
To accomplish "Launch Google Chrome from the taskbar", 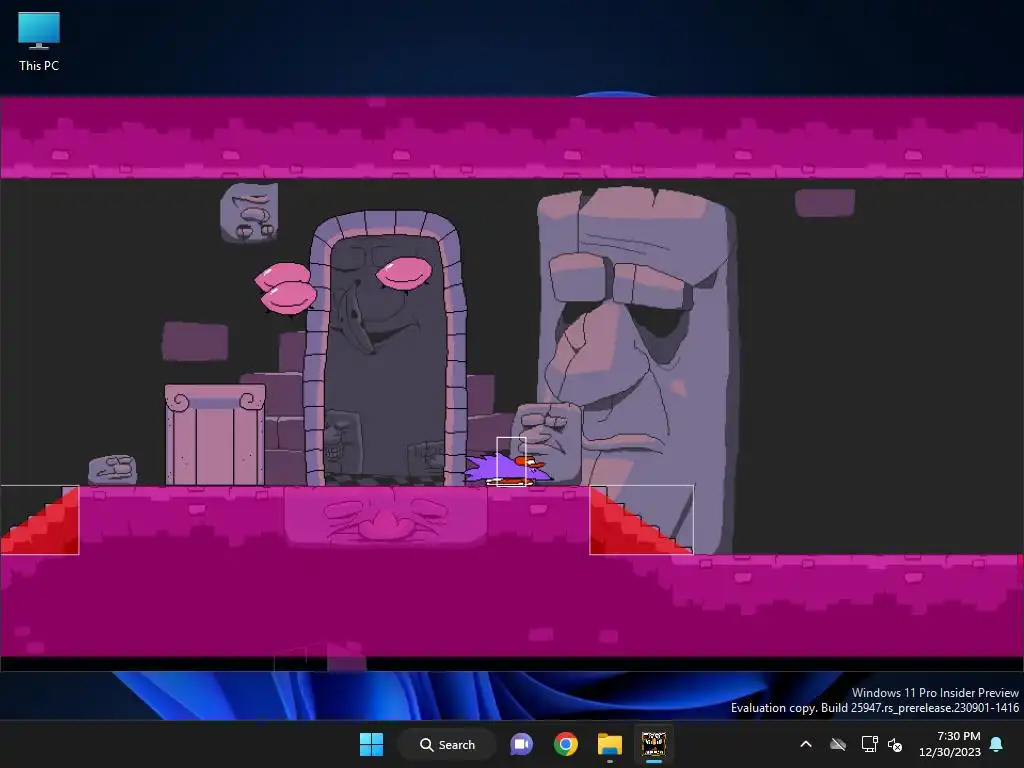I will 566,744.
